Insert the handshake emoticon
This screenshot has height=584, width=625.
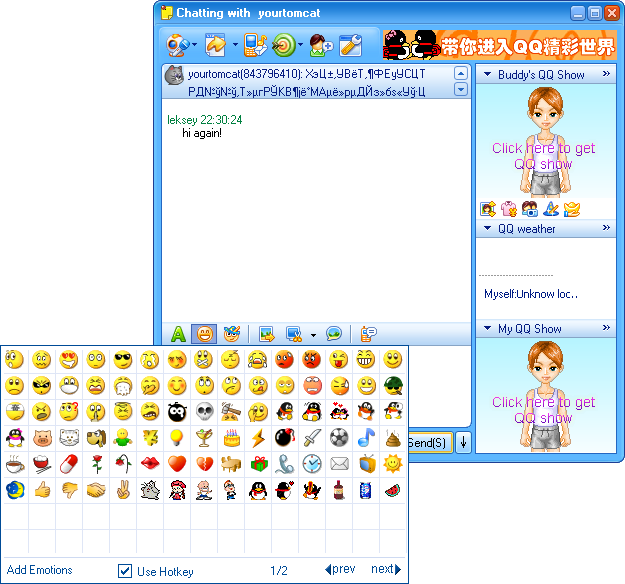pyautogui.click(x=96, y=490)
